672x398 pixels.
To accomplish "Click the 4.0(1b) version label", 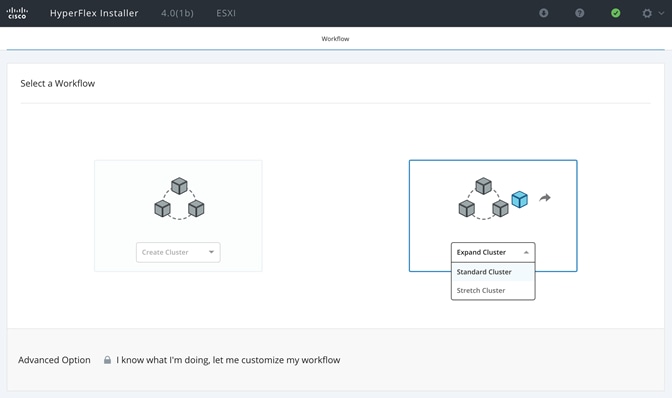I will 177,13.
